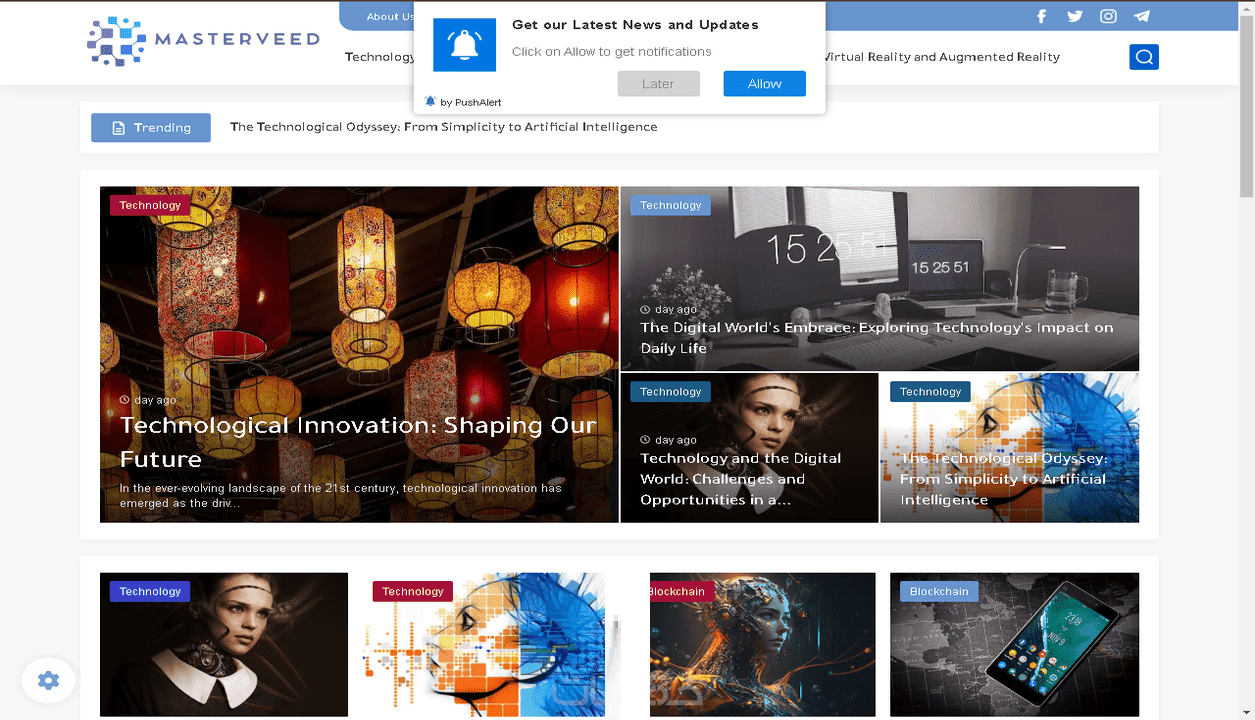Click the settings gear icon

48,681
